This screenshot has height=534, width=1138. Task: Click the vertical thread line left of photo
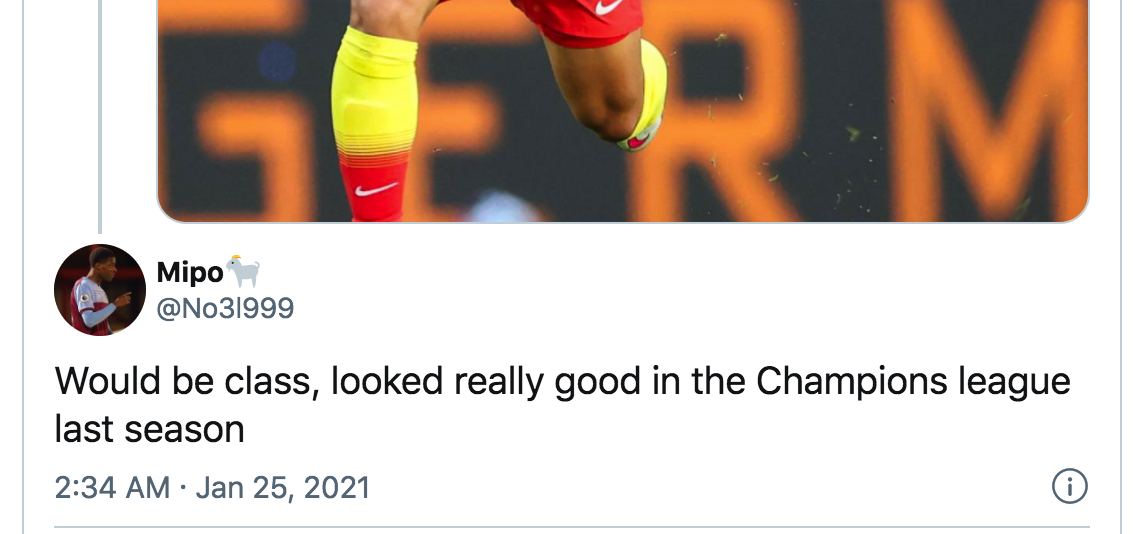coord(101,110)
